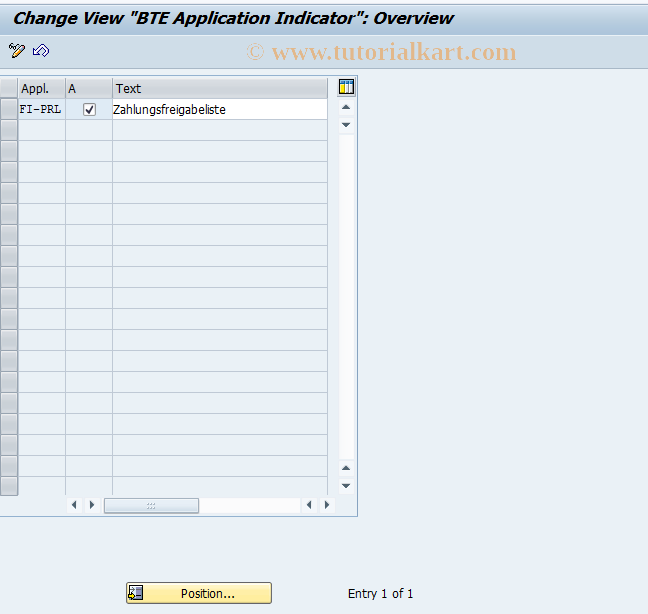This screenshot has height=614, width=648.
Task: Click the horizontal scrollbar thumb
Action: 151,506
